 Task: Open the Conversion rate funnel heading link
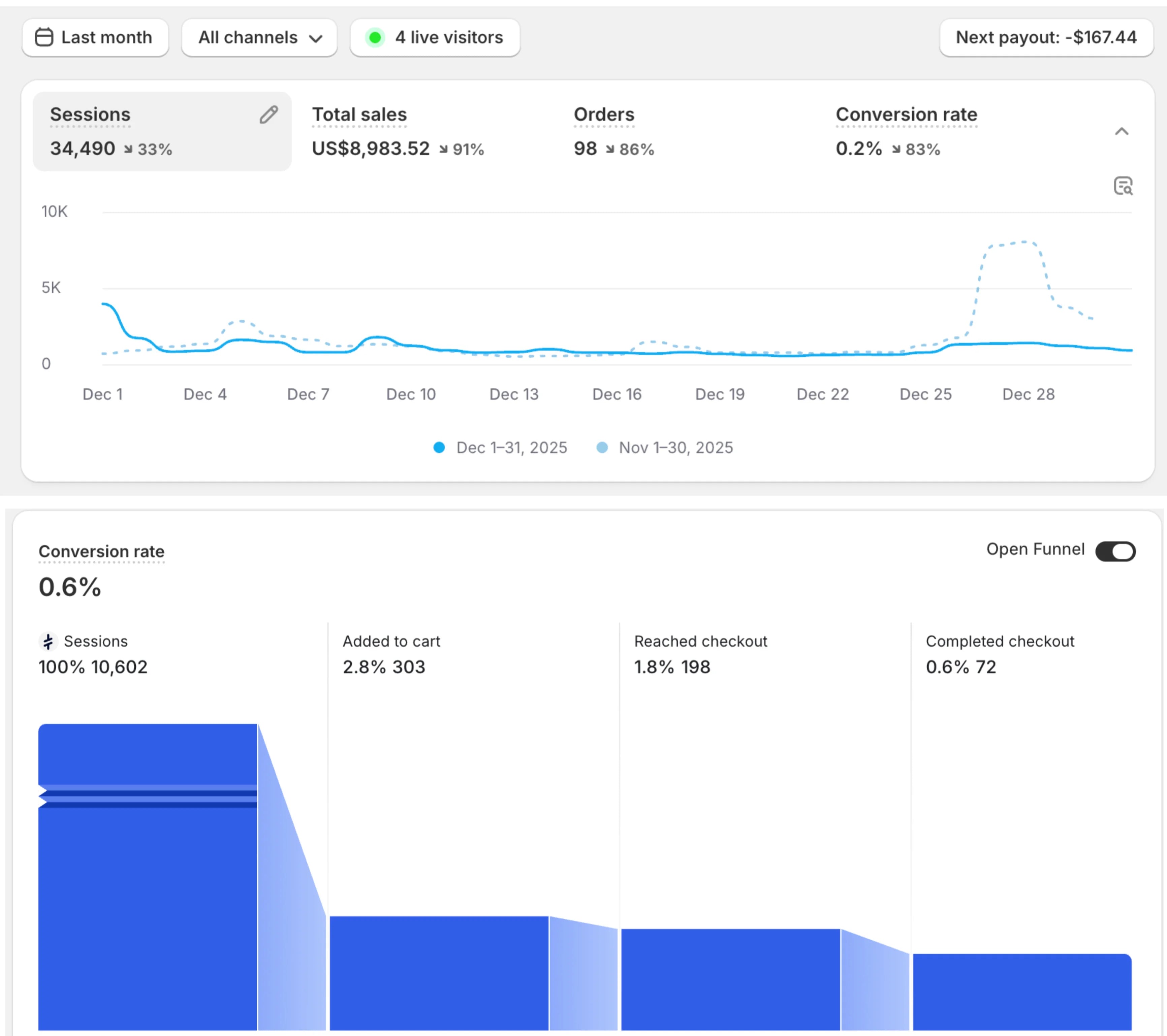[101, 551]
